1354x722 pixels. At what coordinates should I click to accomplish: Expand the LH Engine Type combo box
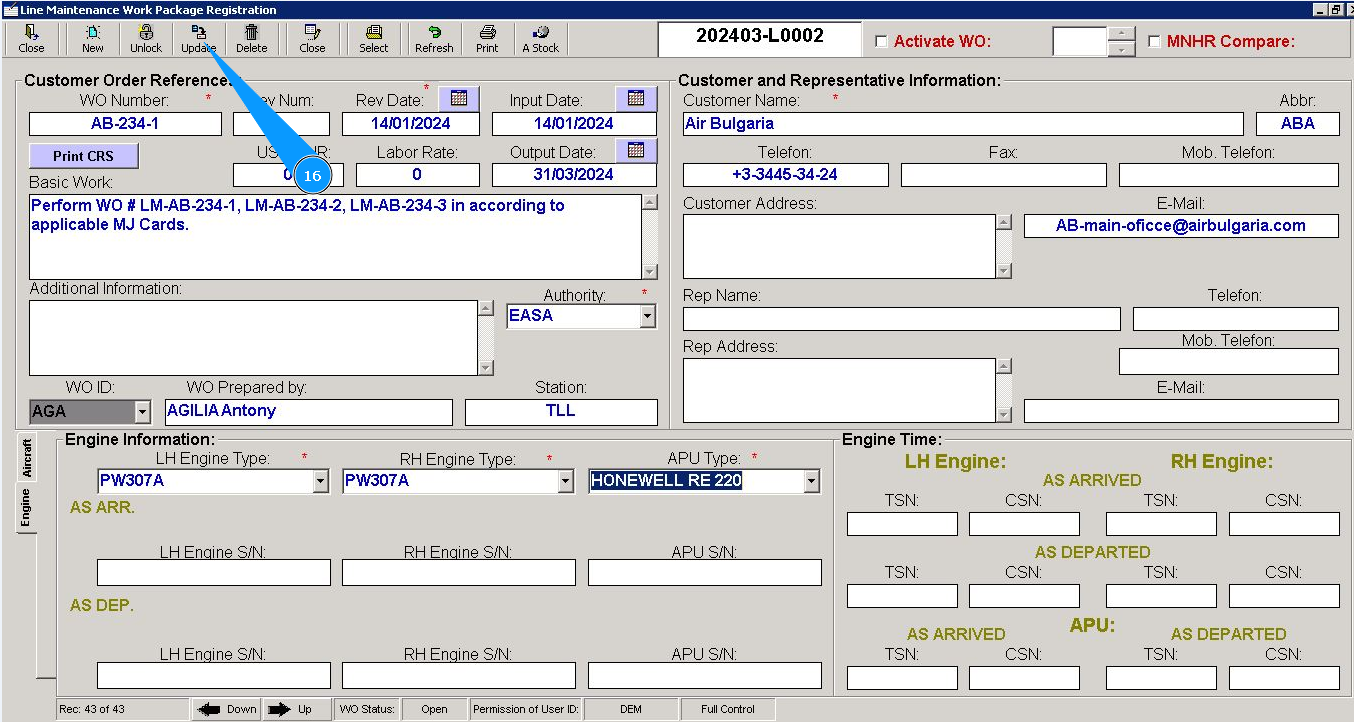[x=320, y=481]
